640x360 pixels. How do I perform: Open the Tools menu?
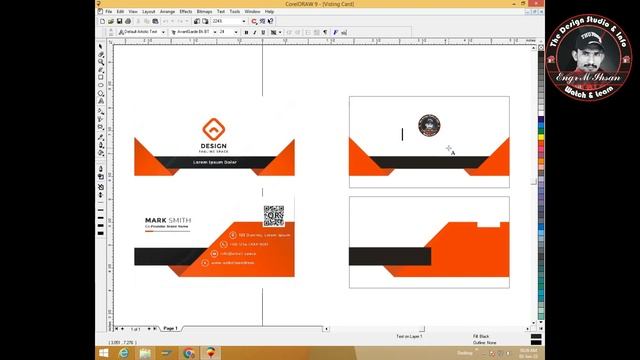pyautogui.click(x=235, y=11)
